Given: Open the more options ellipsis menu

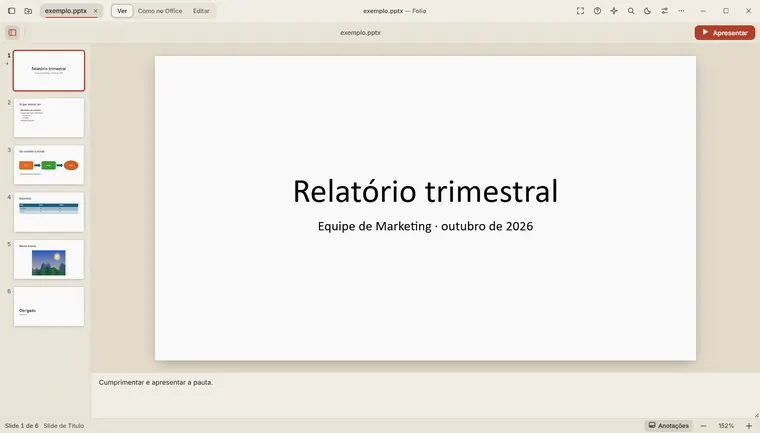Looking at the screenshot, I should (681, 11).
